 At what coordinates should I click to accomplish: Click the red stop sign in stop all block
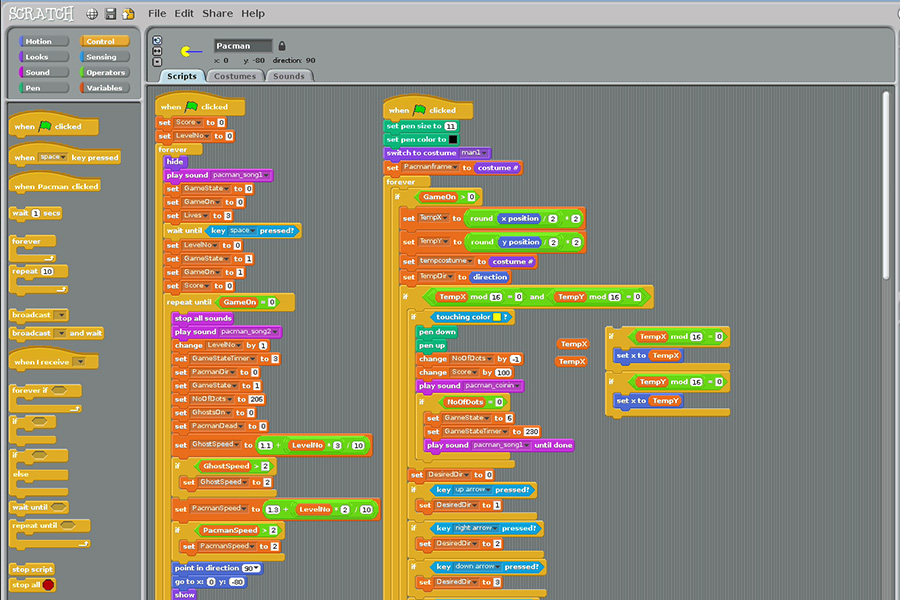(48, 585)
